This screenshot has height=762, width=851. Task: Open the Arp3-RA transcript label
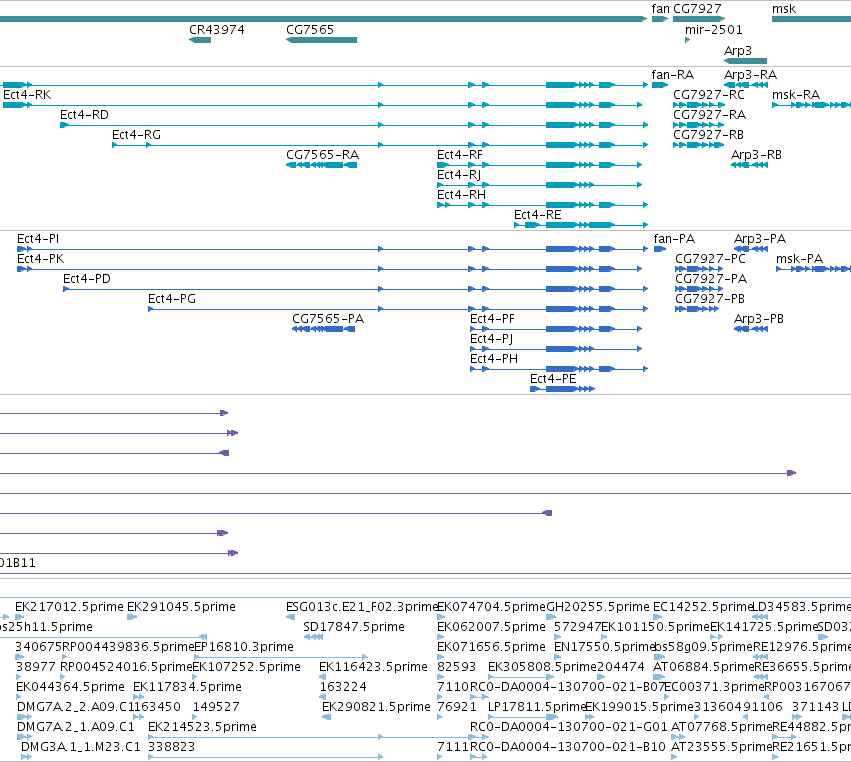751,75
